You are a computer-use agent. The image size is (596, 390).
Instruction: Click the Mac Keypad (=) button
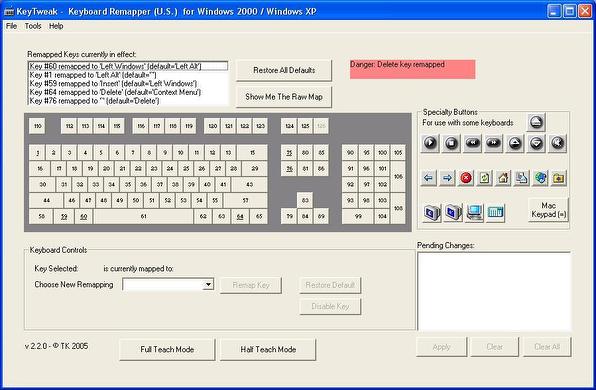pos(548,210)
